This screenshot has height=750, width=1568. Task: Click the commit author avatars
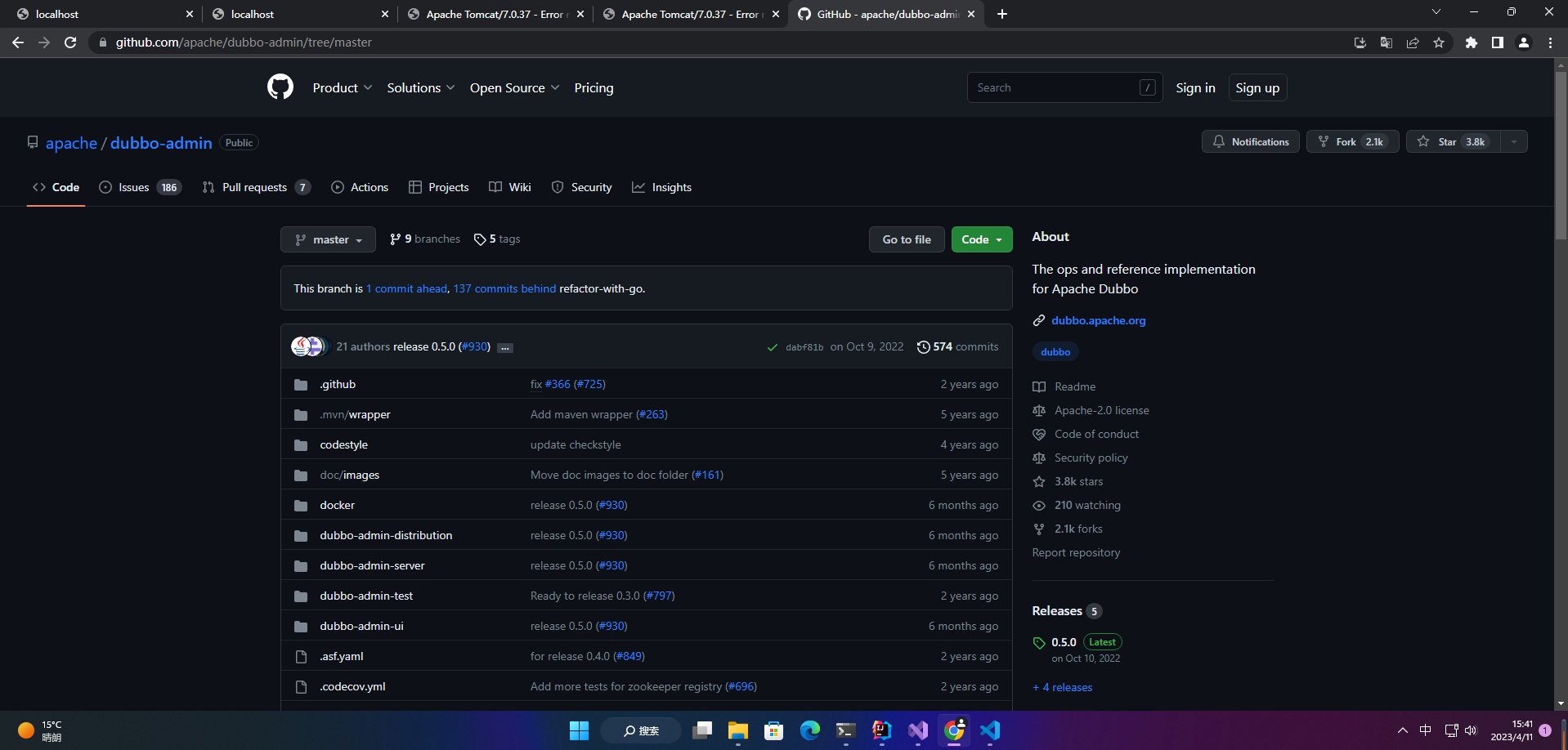click(309, 346)
